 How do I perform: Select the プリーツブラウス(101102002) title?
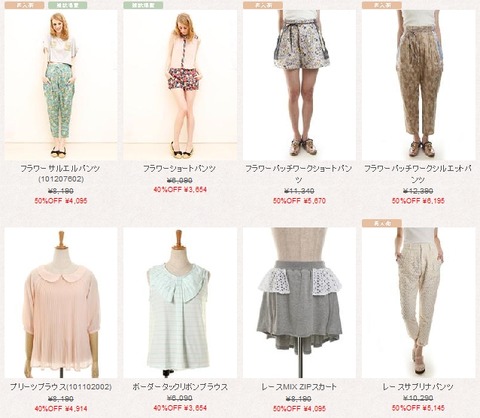pos(61,387)
